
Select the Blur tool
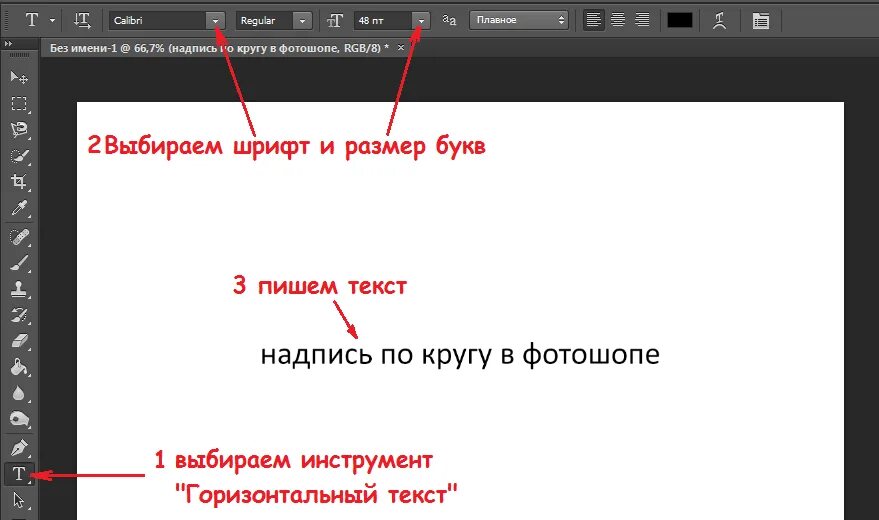[x=19, y=393]
